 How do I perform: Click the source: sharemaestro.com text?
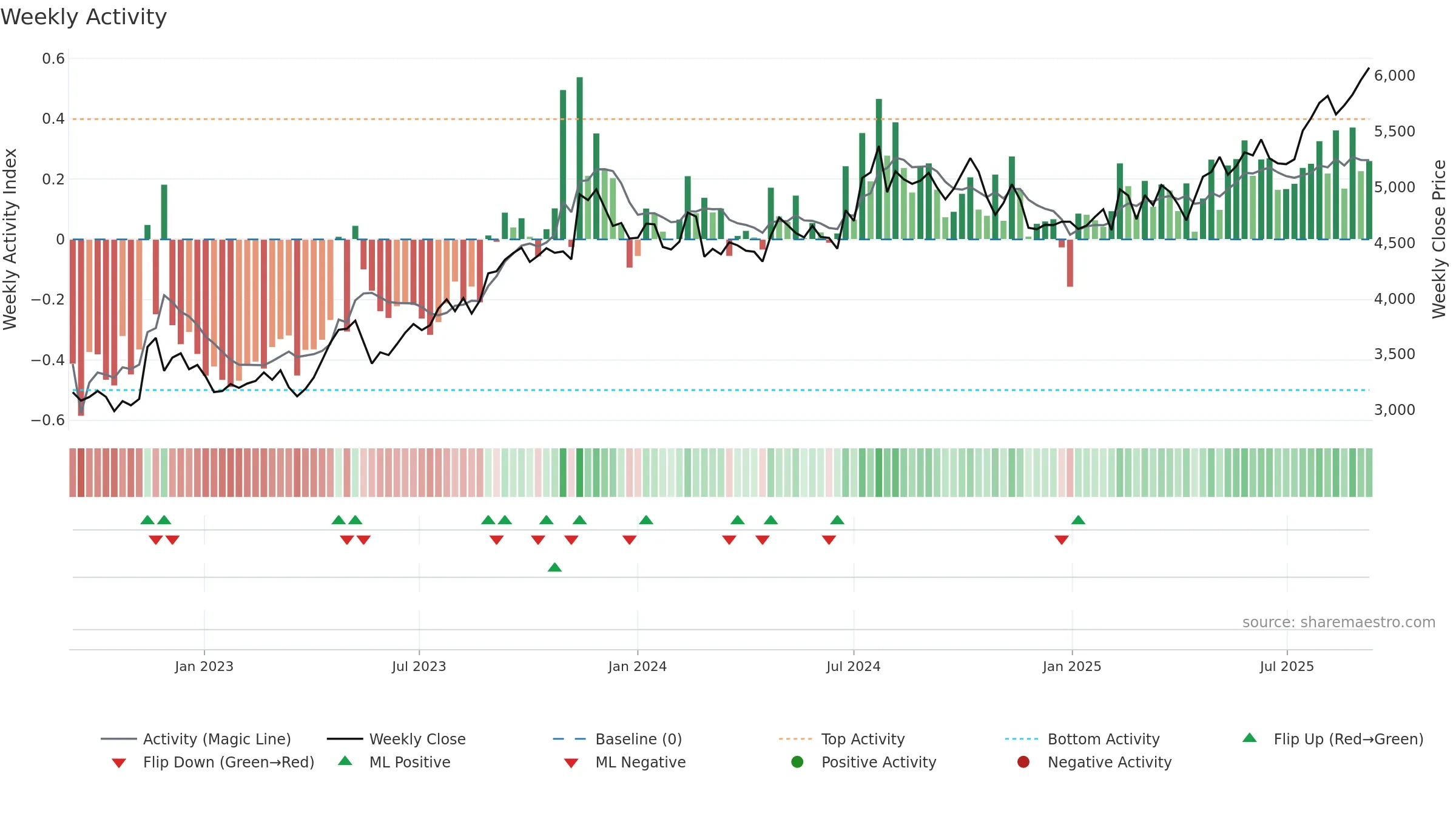click(x=1339, y=622)
